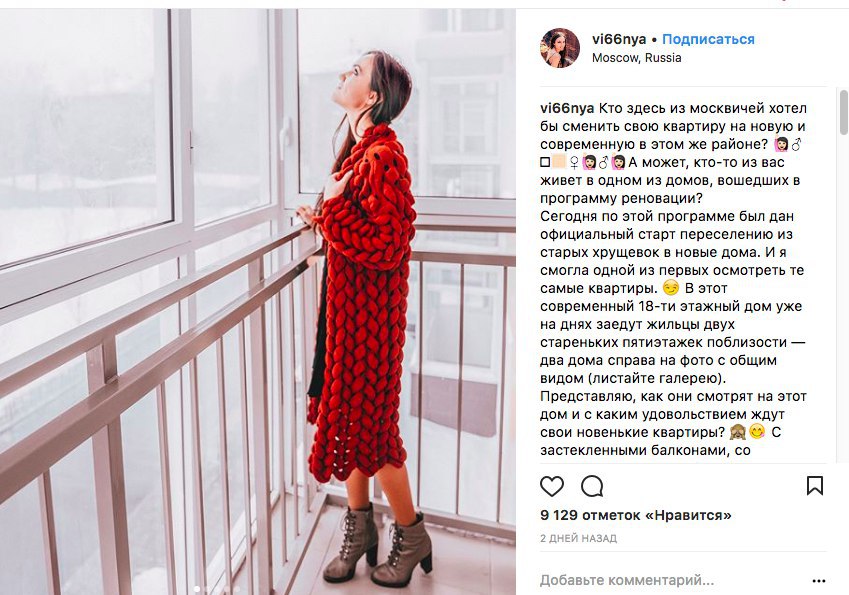Click the see-no-evil monkey emoji in the caption
The image size is (849, 595).
(737, 432)
